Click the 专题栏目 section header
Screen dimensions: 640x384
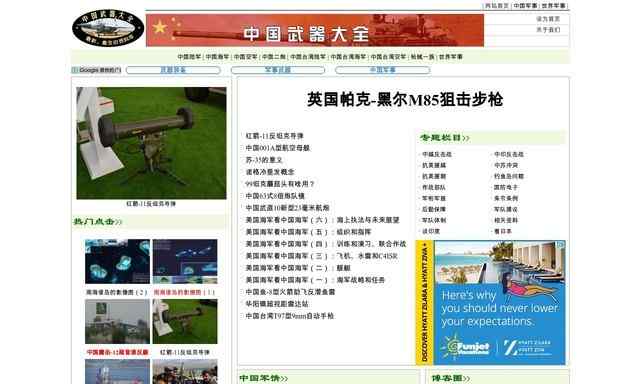pos(445,138)
